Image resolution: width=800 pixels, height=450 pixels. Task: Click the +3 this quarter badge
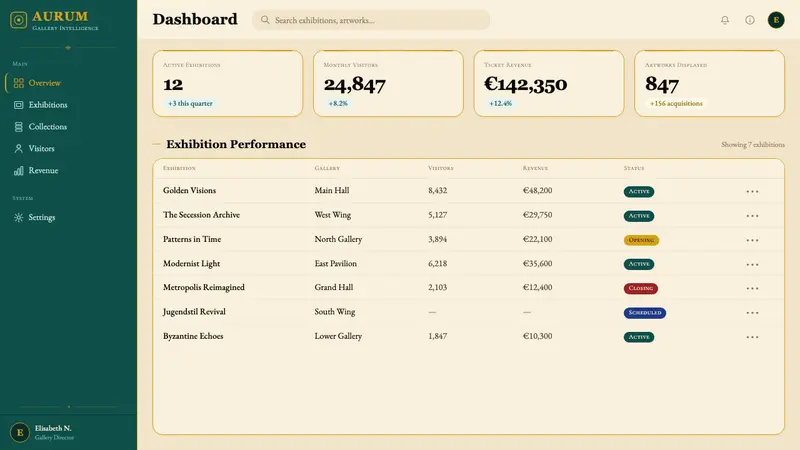[190, 103]
